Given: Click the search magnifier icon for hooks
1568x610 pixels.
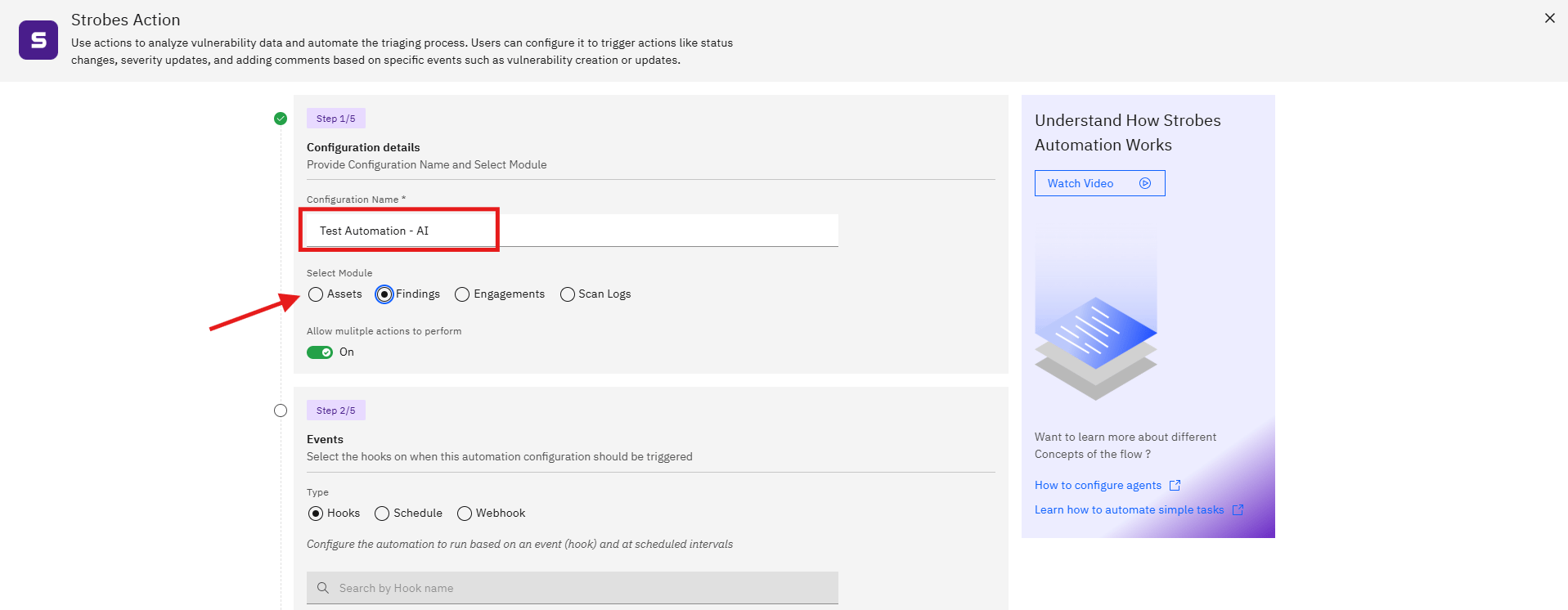Looking at the screenshot, I should pyautogui.click(x=323, y=588).
